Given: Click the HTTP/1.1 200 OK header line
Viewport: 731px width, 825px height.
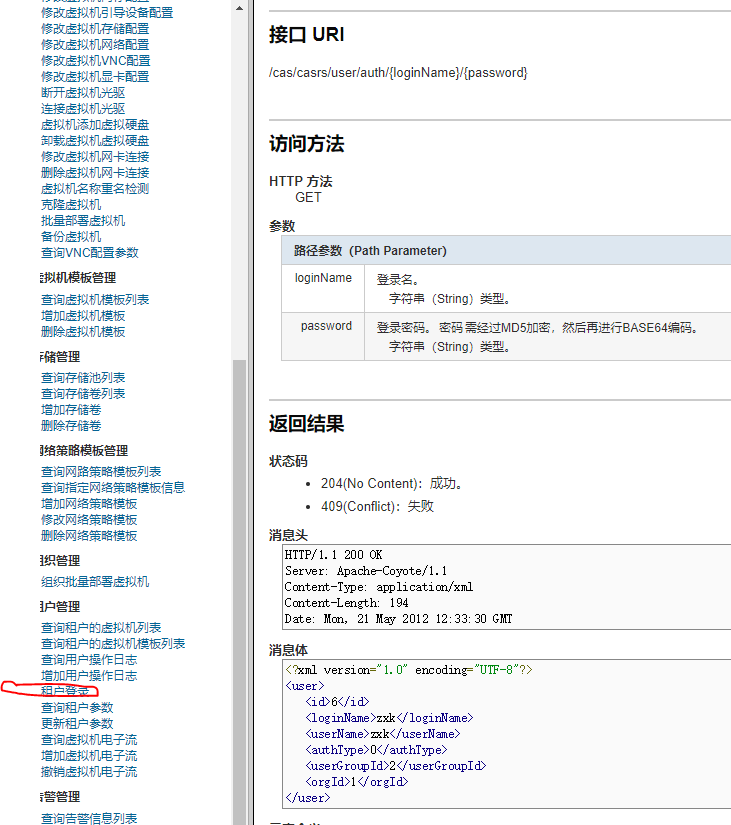Looking at the screenshot, I should click(x=334, y=555).
